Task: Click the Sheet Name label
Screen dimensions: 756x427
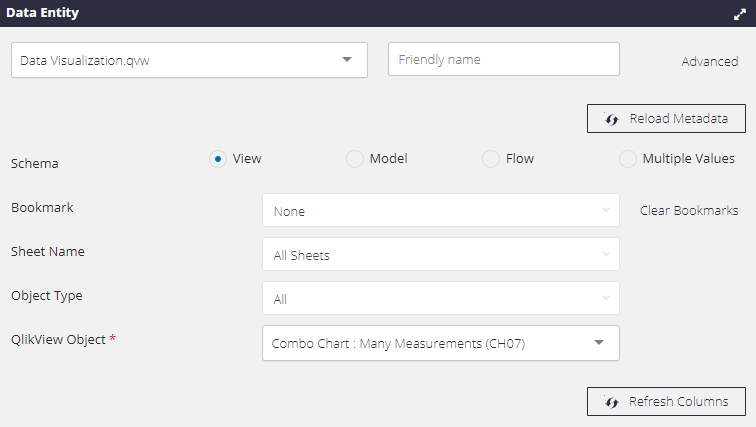Action: tap(48, 252)
